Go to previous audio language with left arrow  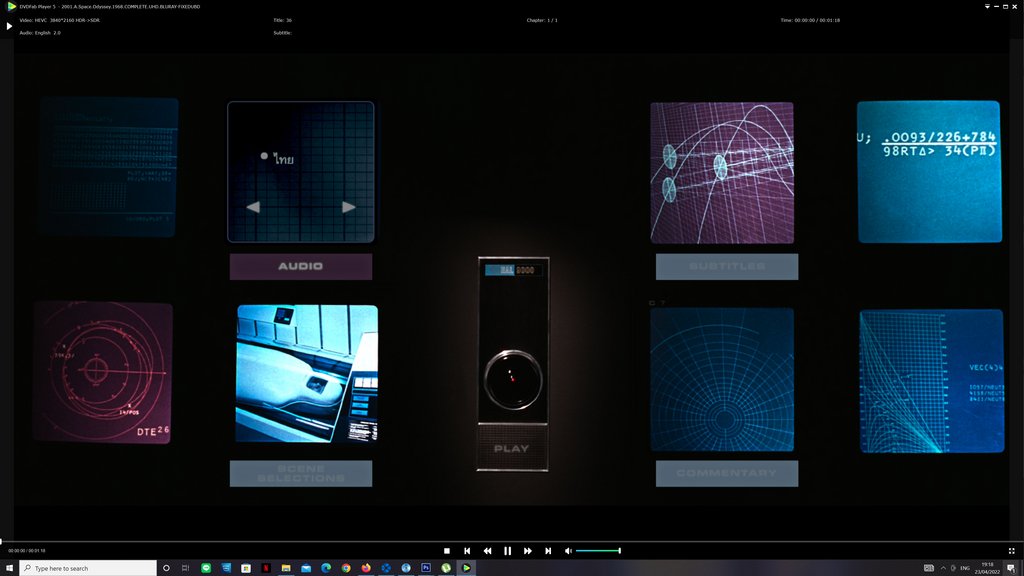(x=253, y=207)
